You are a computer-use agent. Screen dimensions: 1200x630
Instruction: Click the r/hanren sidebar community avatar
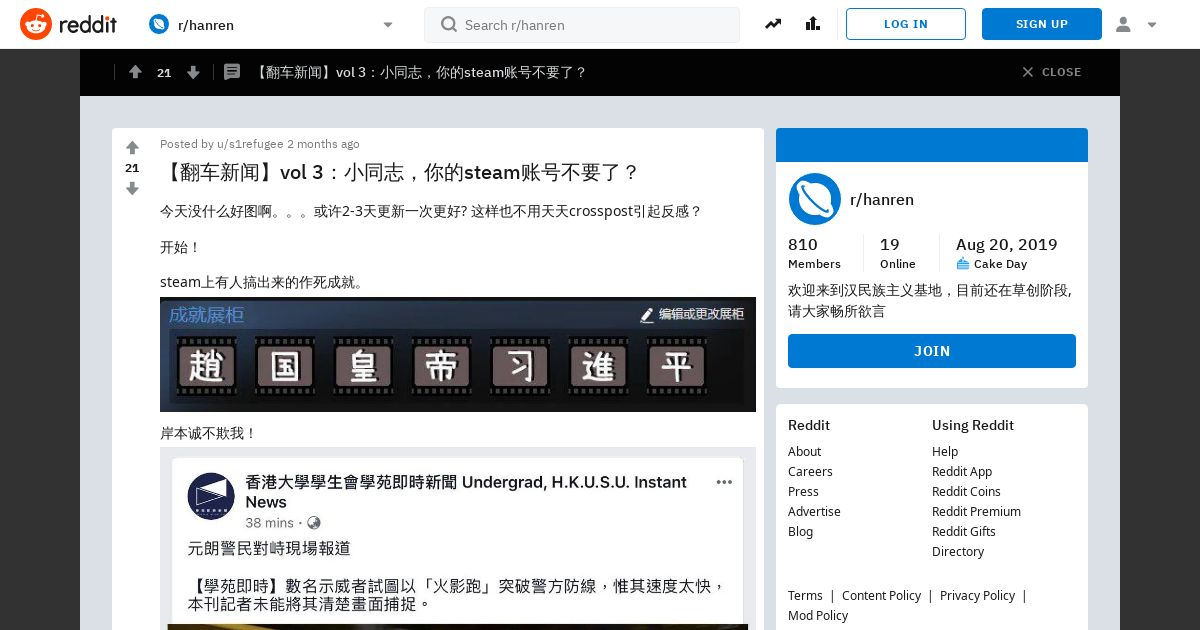[x=814, y=199]
